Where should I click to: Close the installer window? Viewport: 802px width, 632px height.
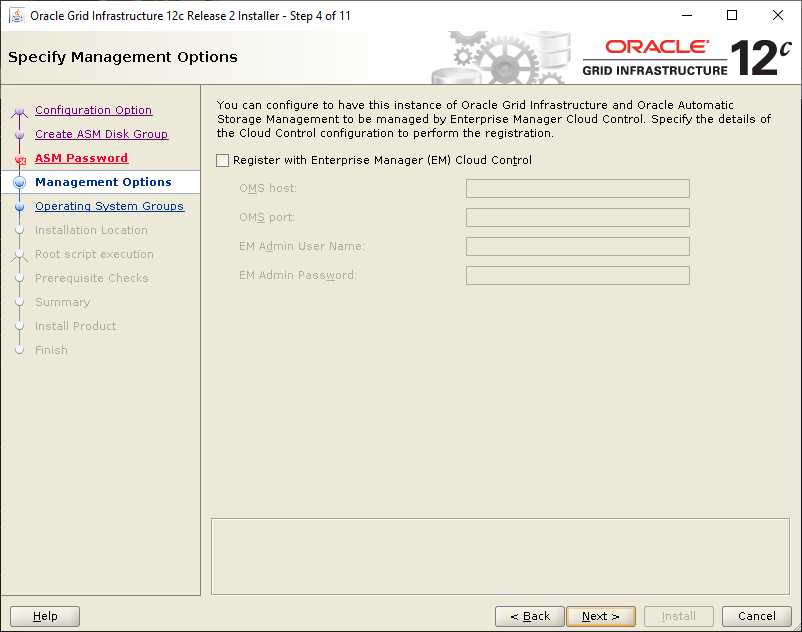778,15
